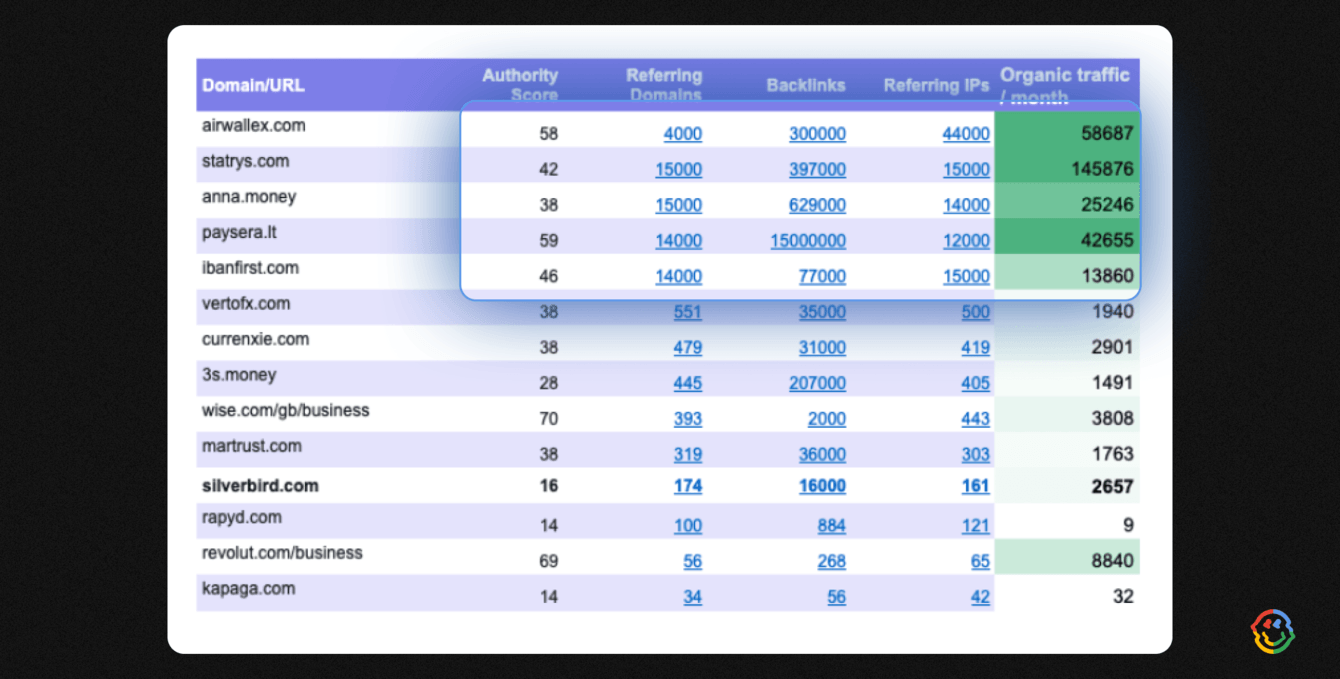
Task: Click rapyd.com organic traffic value 9
Action: pos(1129,526)
